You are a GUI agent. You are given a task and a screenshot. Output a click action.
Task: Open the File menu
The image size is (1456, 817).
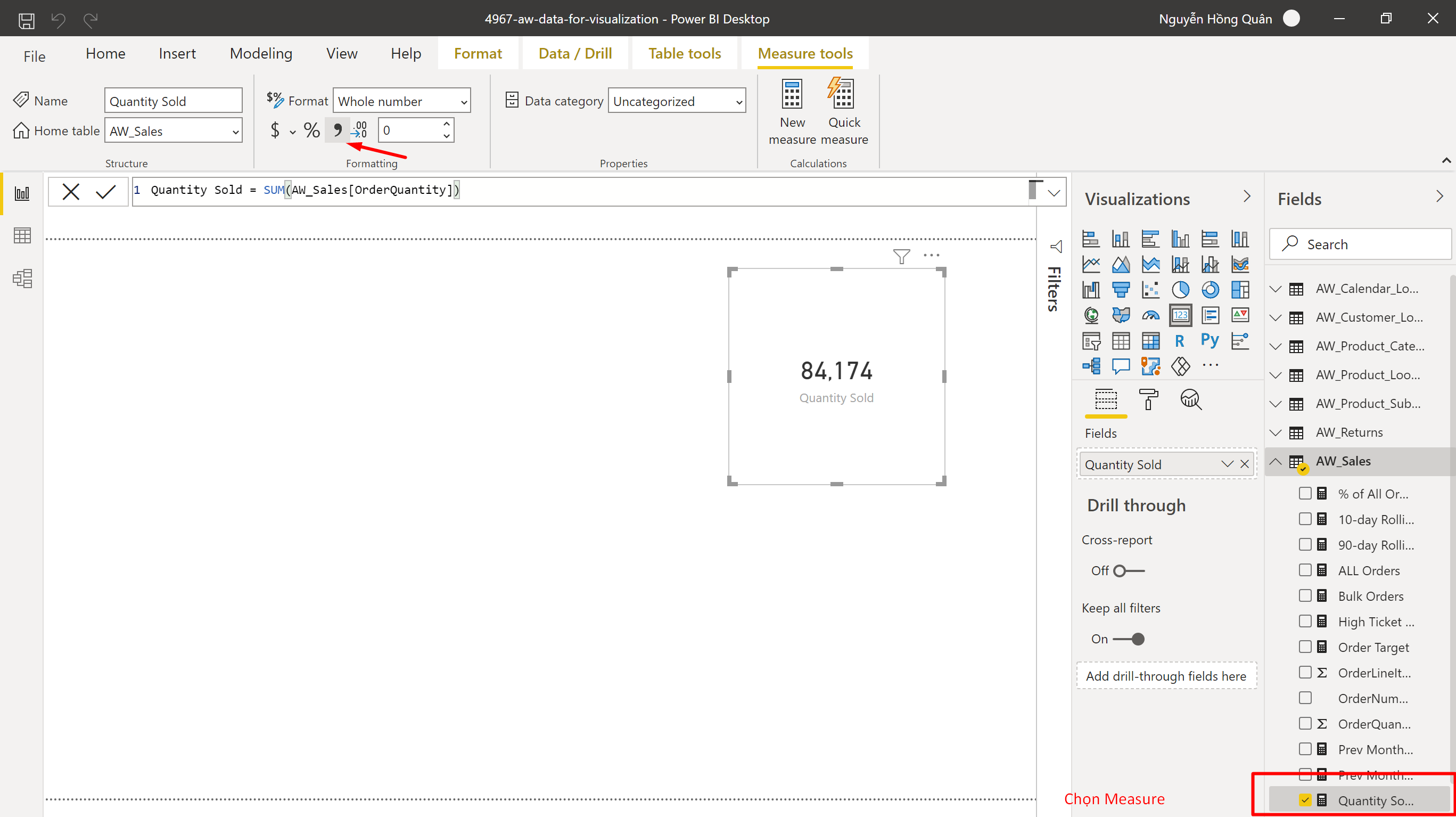click(34, 56)
